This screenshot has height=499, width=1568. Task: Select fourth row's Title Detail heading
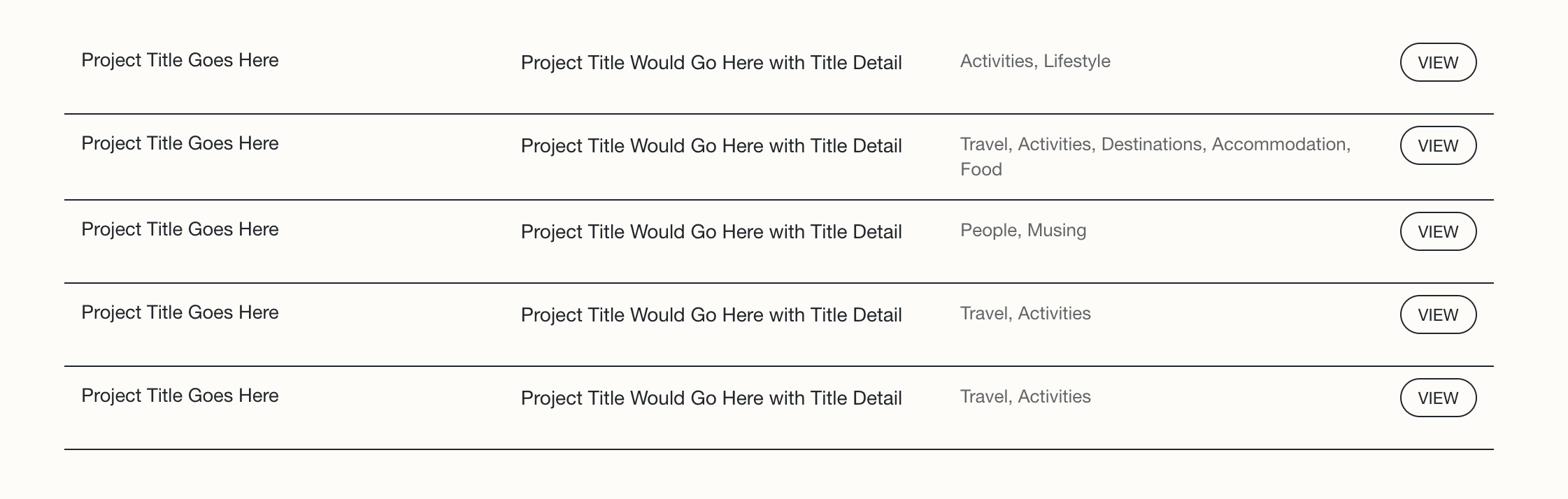tap(711, 315)
